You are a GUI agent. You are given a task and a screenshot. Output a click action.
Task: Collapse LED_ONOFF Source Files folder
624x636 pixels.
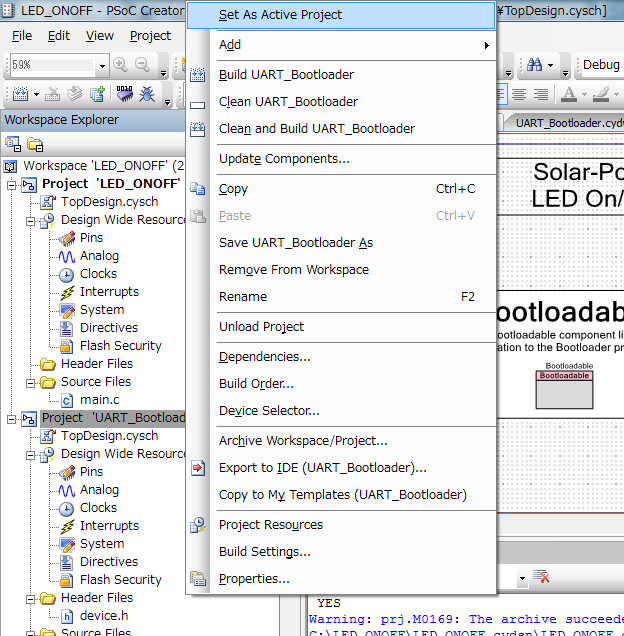[x=30, y=383]
